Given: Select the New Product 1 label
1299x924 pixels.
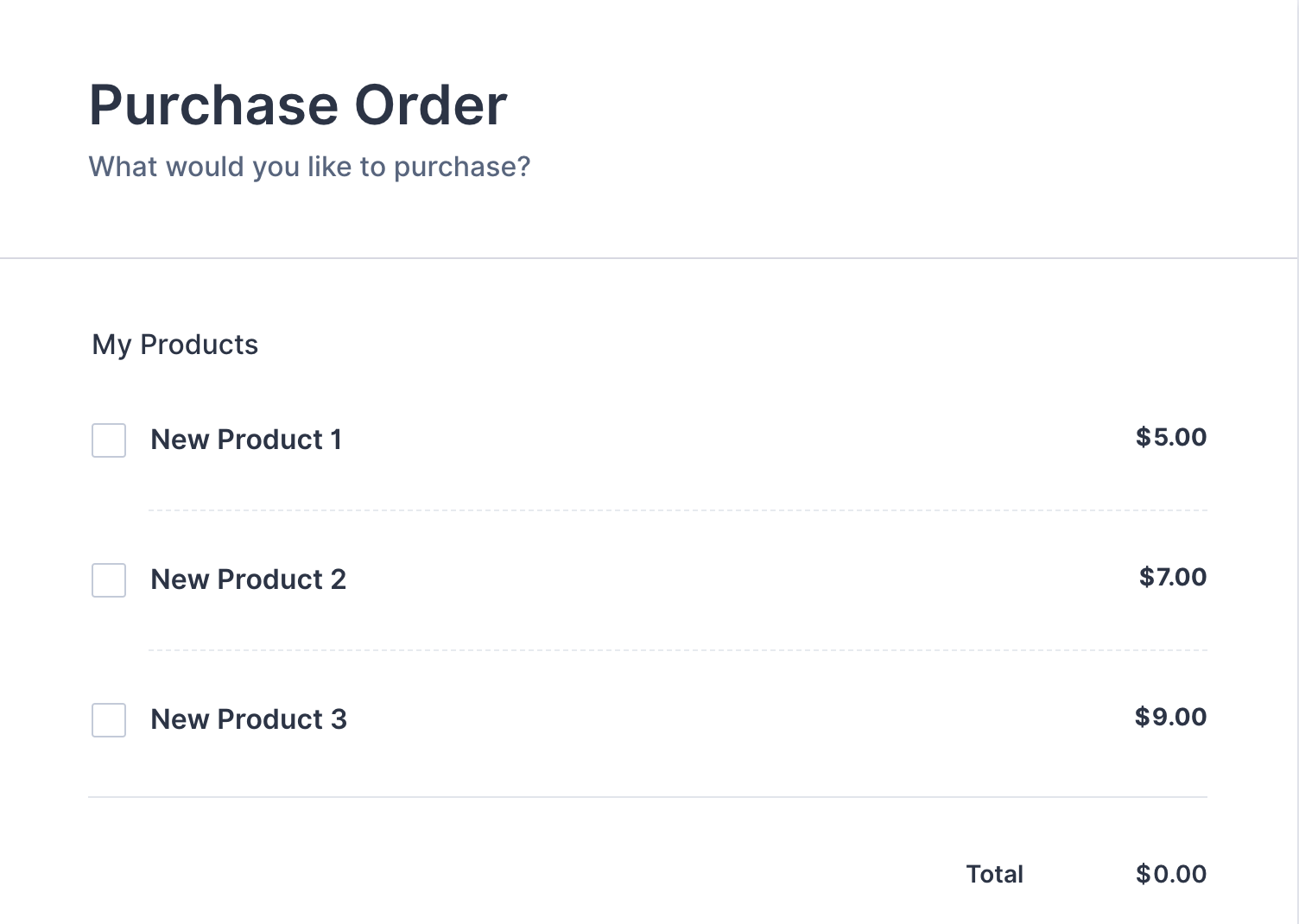Looking at the screenshot, I should coord(247,440).
